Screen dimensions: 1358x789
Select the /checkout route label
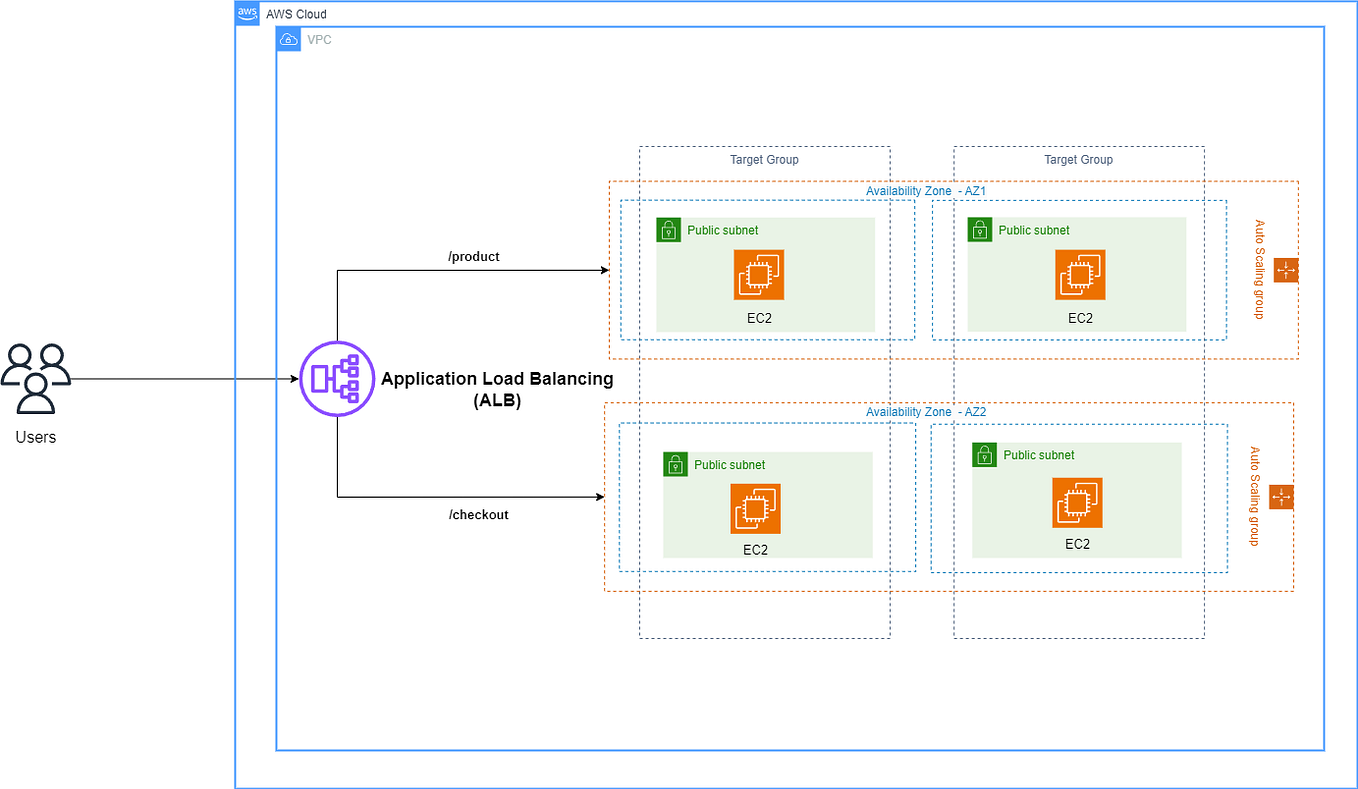click(479, 514)
